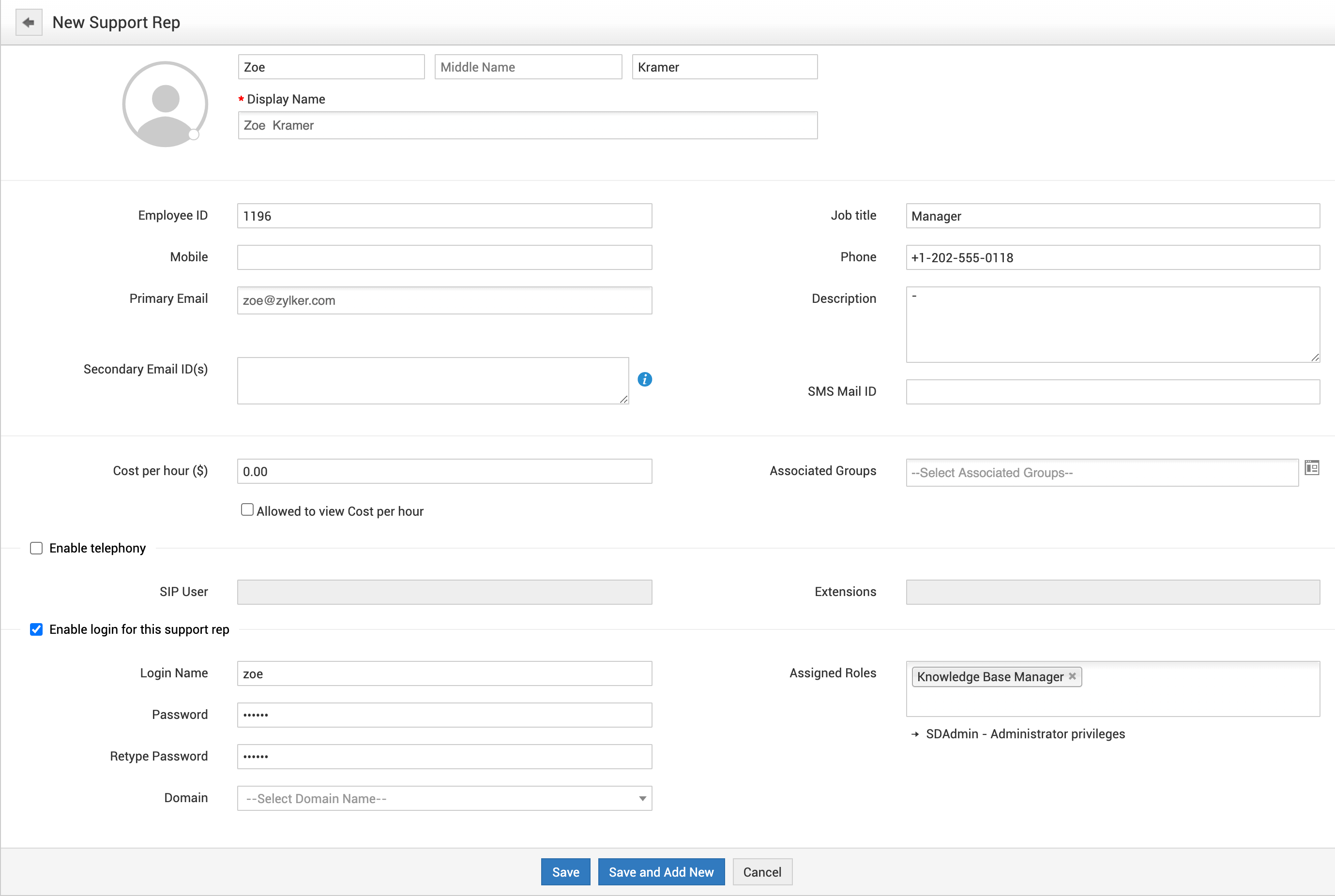Check Allowed to view Cost per hour
The width and height of the screenshot is (1335, 896).
tap(247, 510)
